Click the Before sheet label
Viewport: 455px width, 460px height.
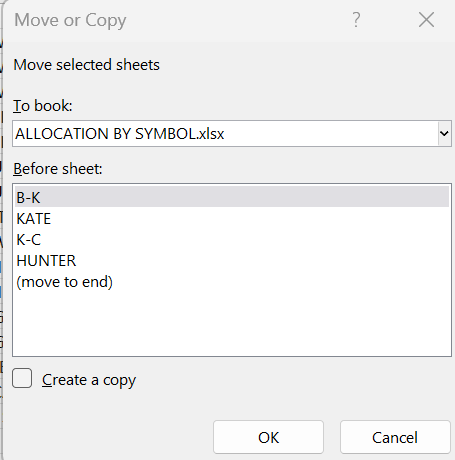58,169
